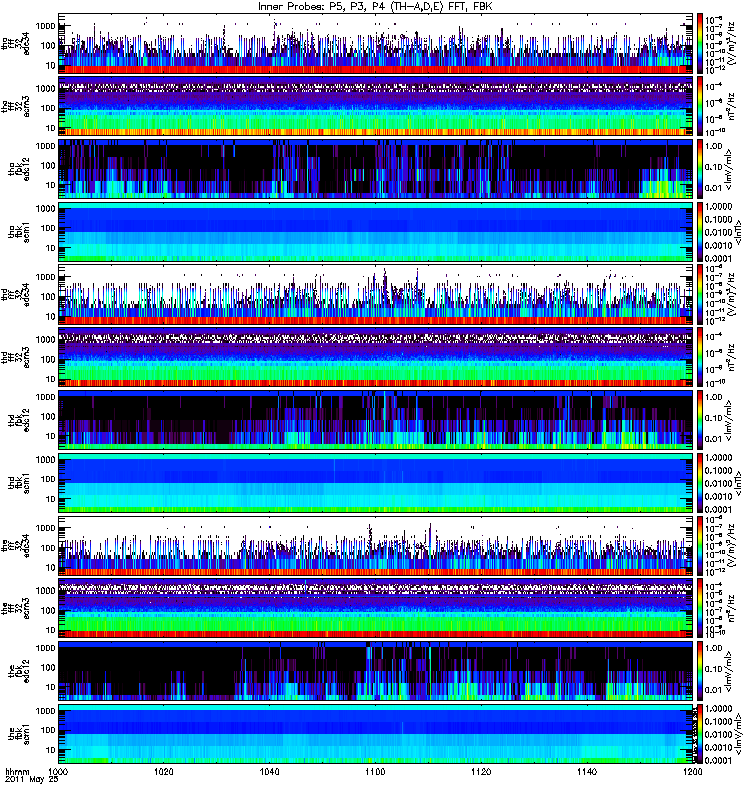Click the 'hhmm' axis unit label
The image size is (750, 800).
17,771
